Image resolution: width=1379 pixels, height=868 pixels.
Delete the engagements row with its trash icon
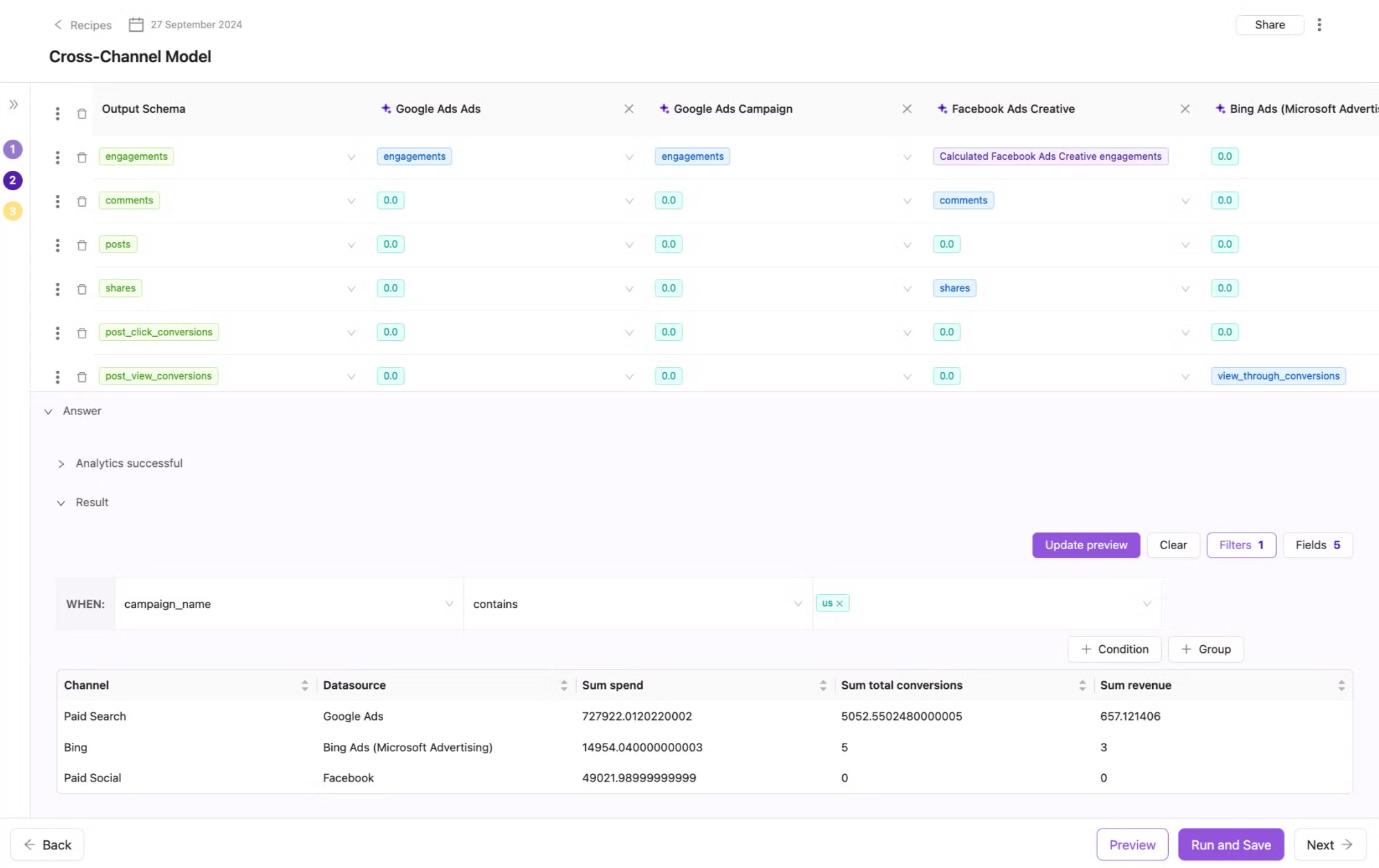(82, 158)
